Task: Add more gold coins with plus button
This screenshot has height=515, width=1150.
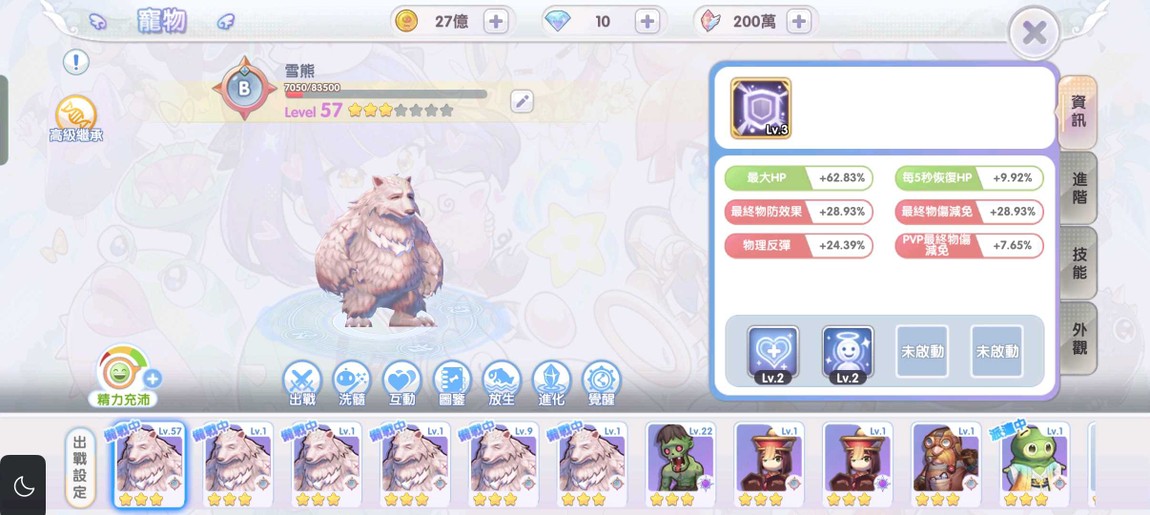Action: 497,22
